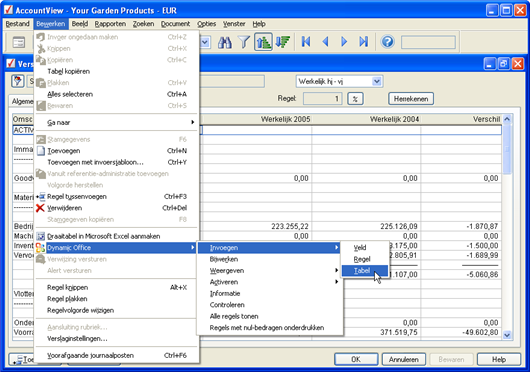Select Regelvolgorde wijzigen menu entry
This screenshot has width=530, height=372.
click(117, 310)
